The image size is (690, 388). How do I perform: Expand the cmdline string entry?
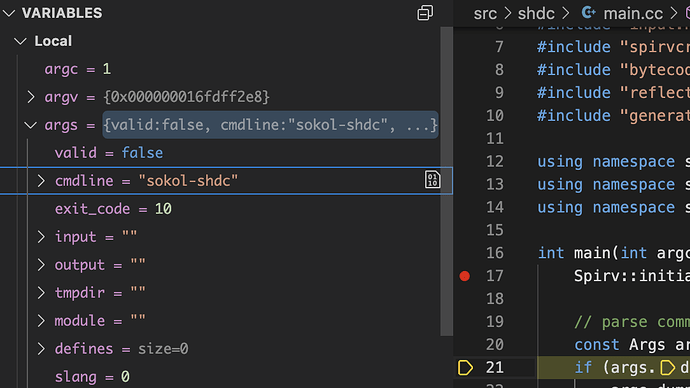click(x=41, y=181)
